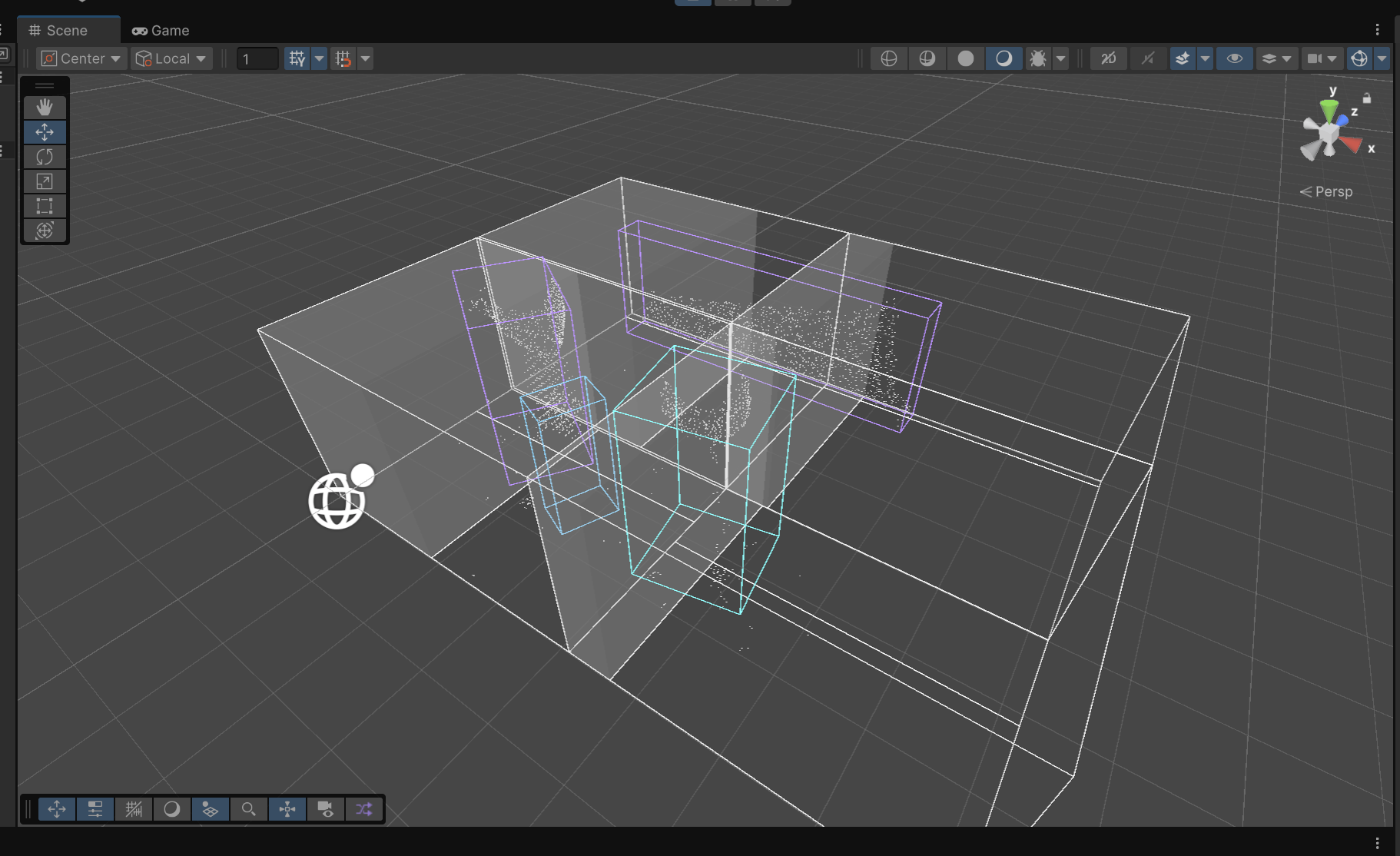Toggle scene visibility eye button
Viewport: 1400px width, 856px height.
coord(1234,58)
